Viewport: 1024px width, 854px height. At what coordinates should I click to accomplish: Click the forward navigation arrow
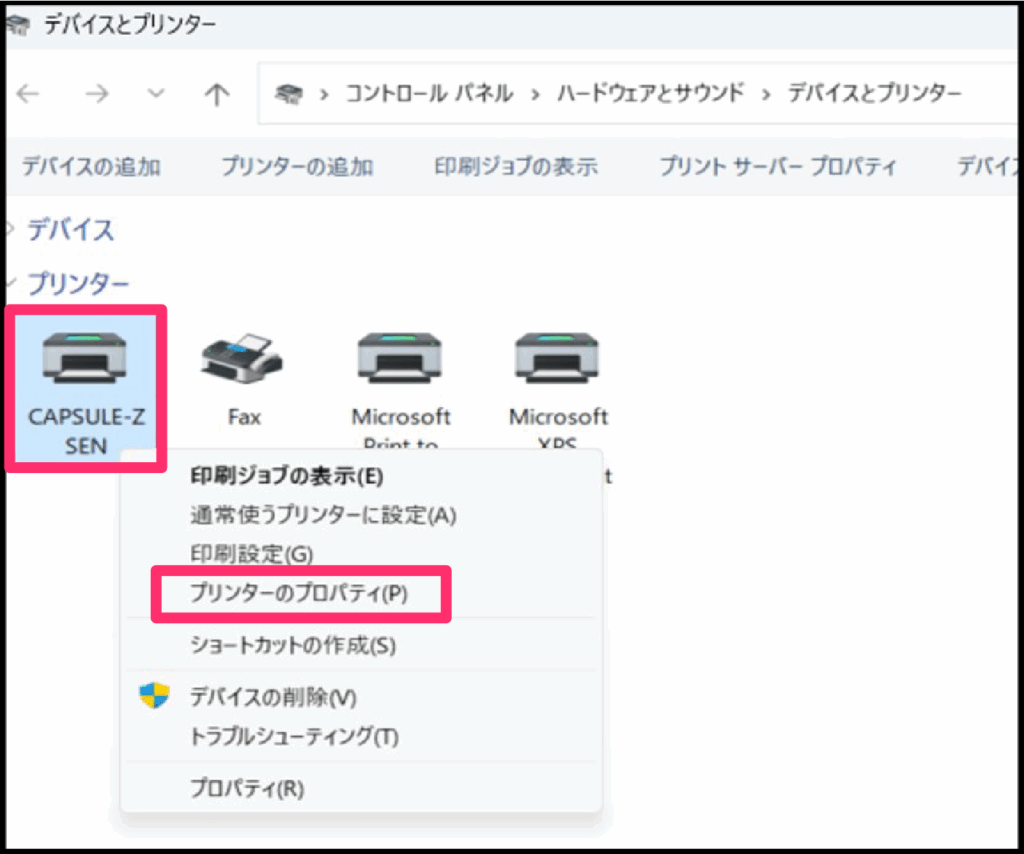[x=96, y=94]
